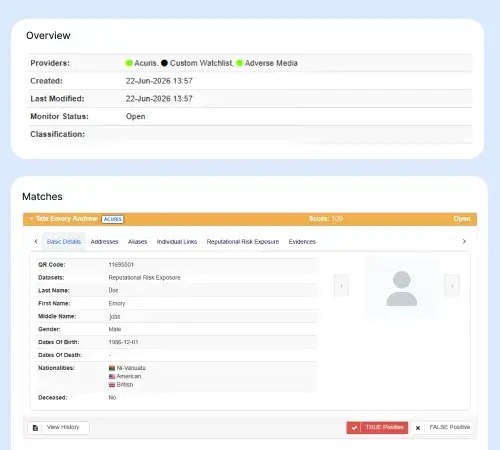Click the date of birth 1986-12-01
Screen dimensions: 500x450
click(123, 342)
